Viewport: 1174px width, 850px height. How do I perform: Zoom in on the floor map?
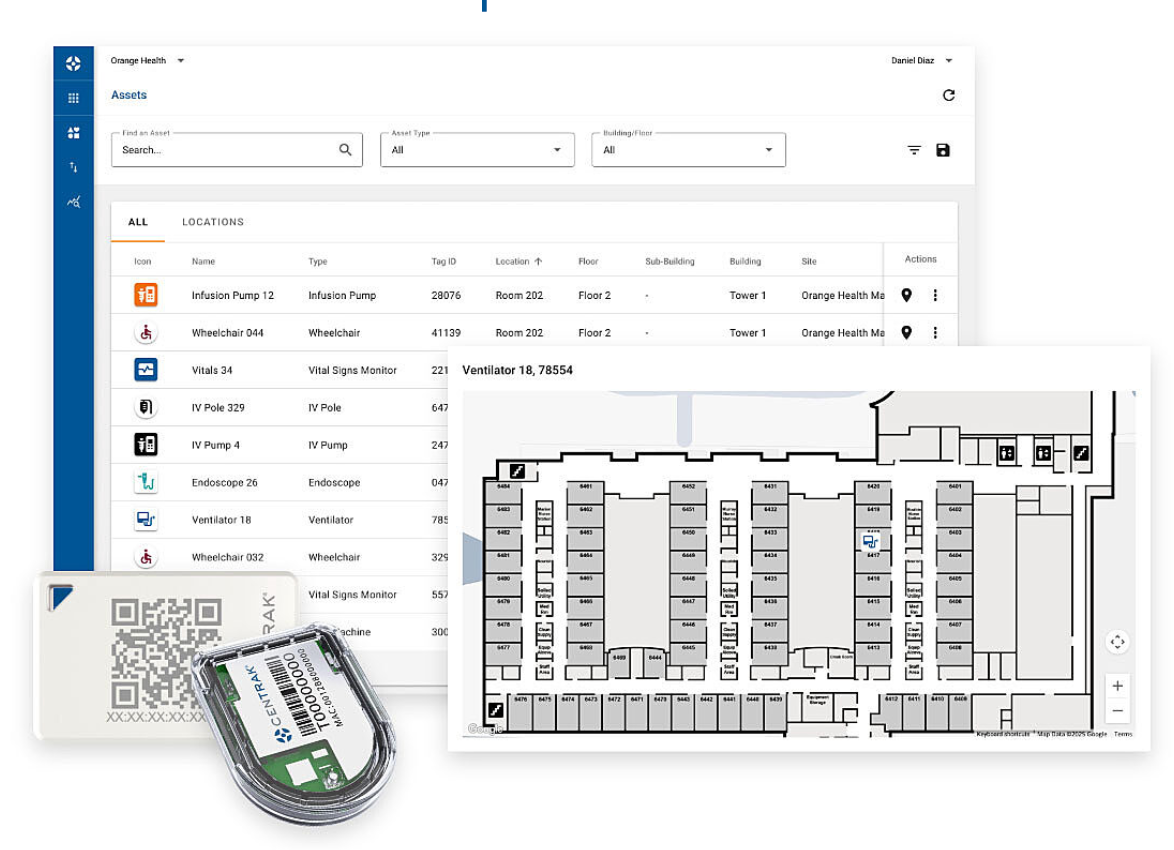[x=1117, y=686]
